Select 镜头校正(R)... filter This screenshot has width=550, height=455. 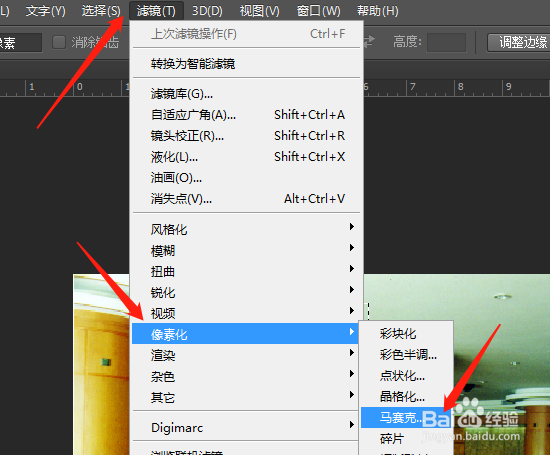(246, 136)
